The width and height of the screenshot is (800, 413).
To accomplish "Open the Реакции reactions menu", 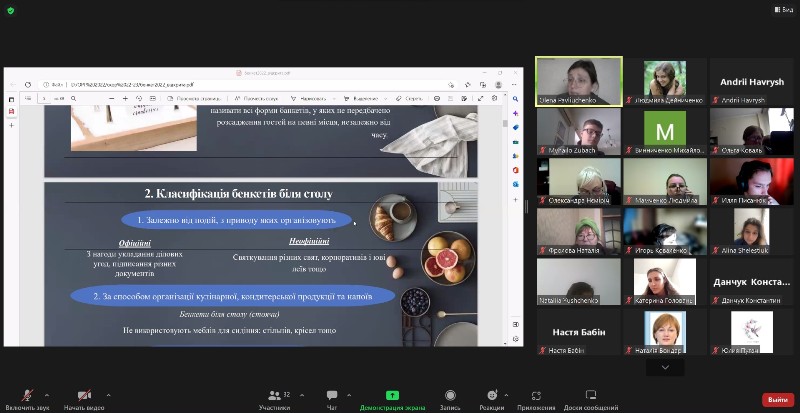I will (x=491, y=398).
